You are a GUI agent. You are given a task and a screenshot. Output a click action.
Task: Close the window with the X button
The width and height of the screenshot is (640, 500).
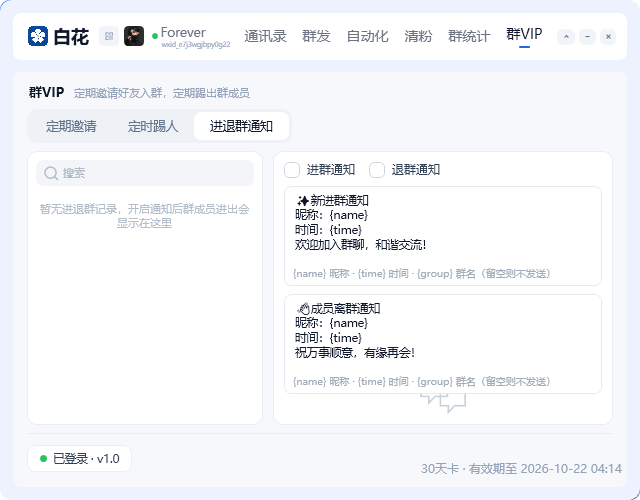tap(608, 37)
